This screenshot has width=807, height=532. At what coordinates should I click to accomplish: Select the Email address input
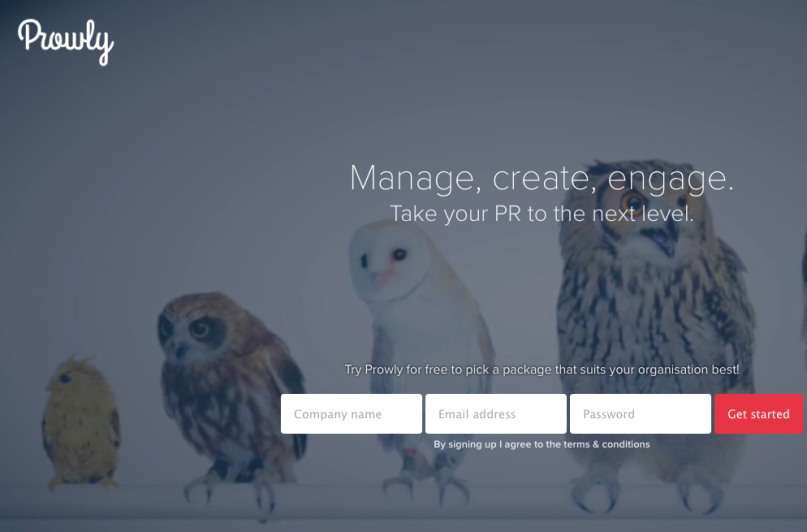[496, 414]
